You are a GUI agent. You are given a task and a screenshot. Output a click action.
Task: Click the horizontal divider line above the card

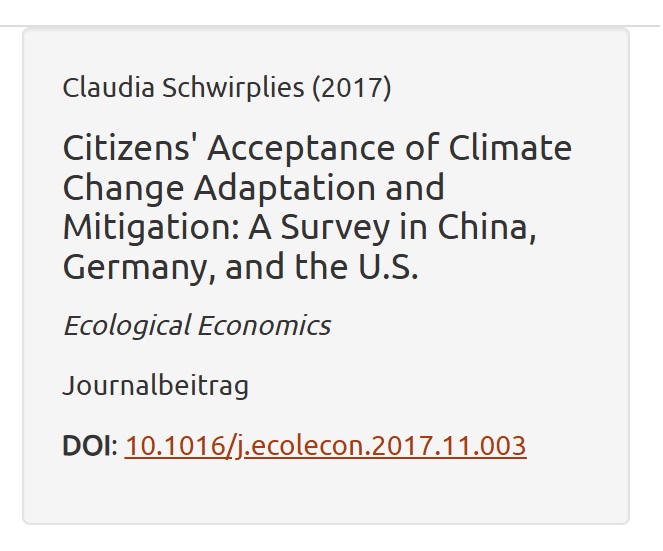pos(332,26)
